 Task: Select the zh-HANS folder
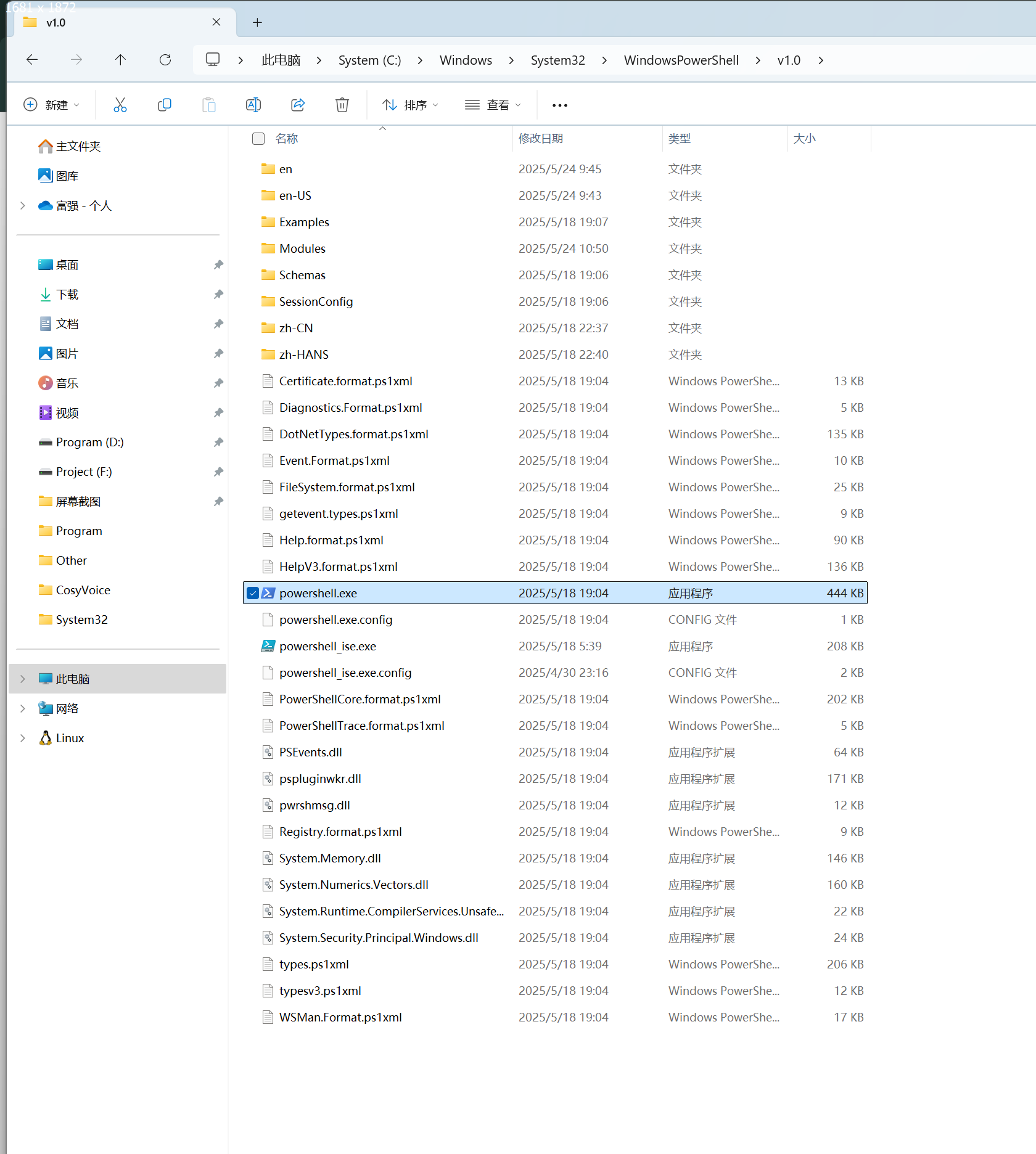pos(555,354)
